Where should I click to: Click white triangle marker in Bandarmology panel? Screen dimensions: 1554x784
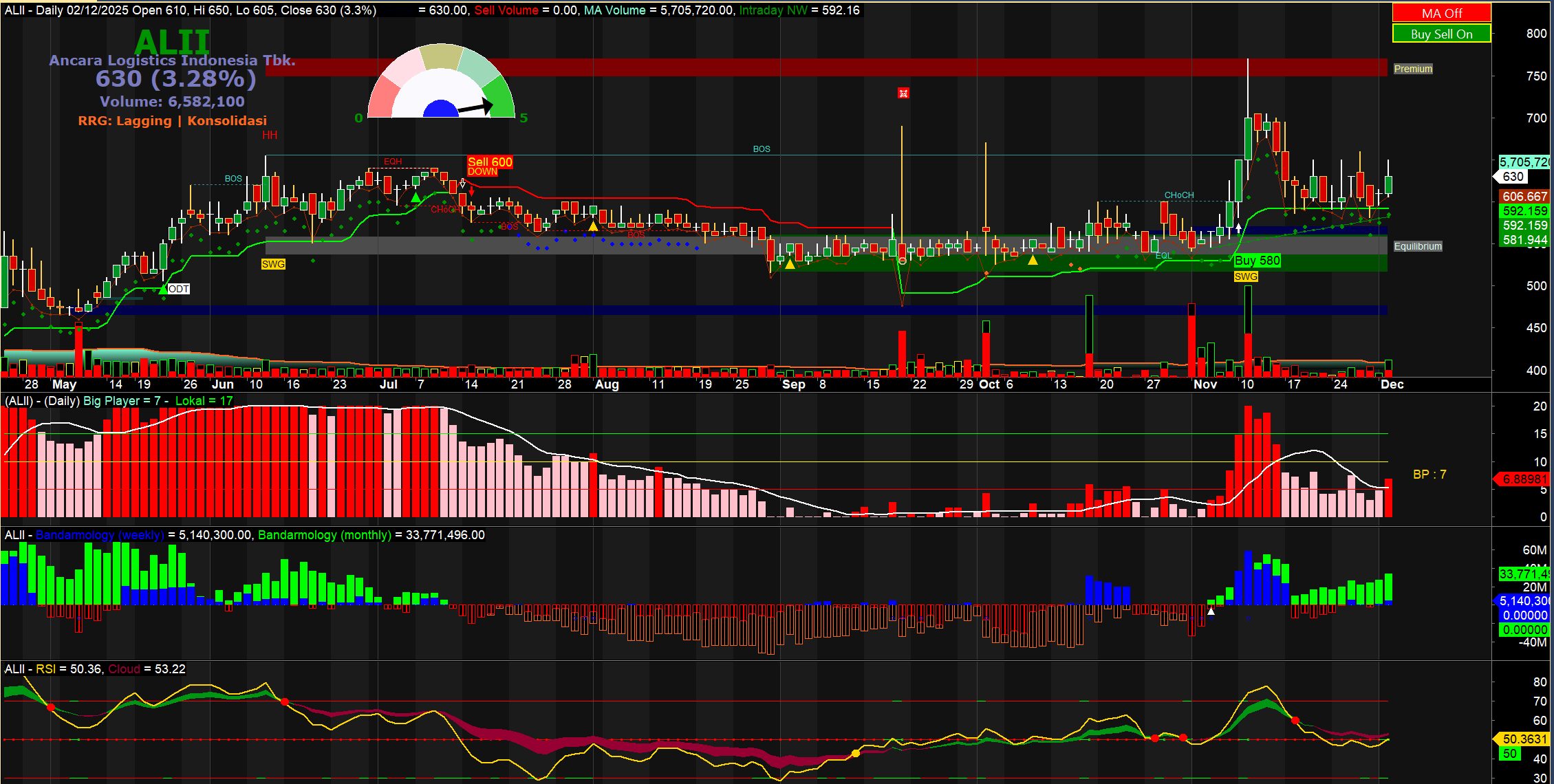click(x=1211, y=611)
